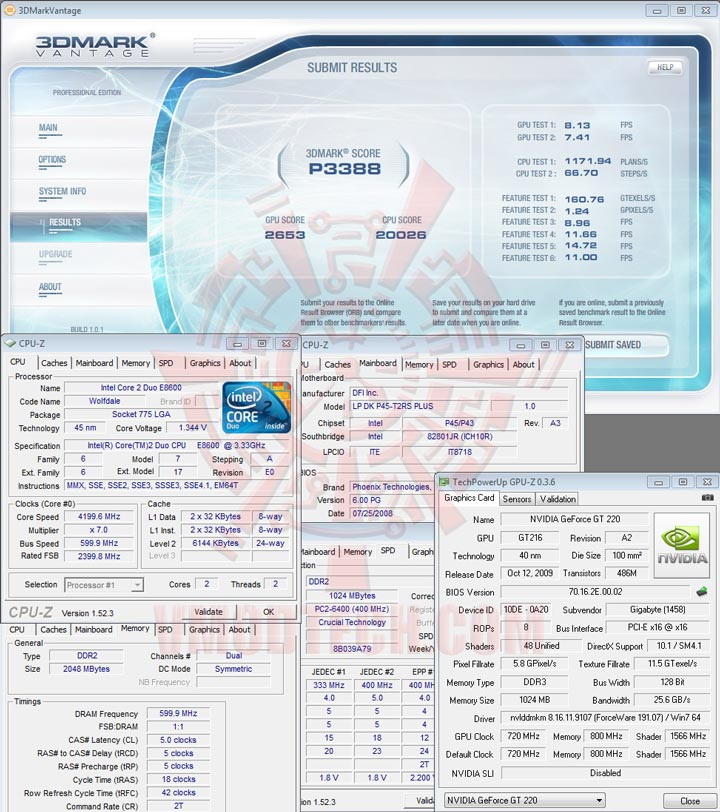
Task: Switch to Mainboard tab in CPU-Z CPU window
Action: point(94,364)
